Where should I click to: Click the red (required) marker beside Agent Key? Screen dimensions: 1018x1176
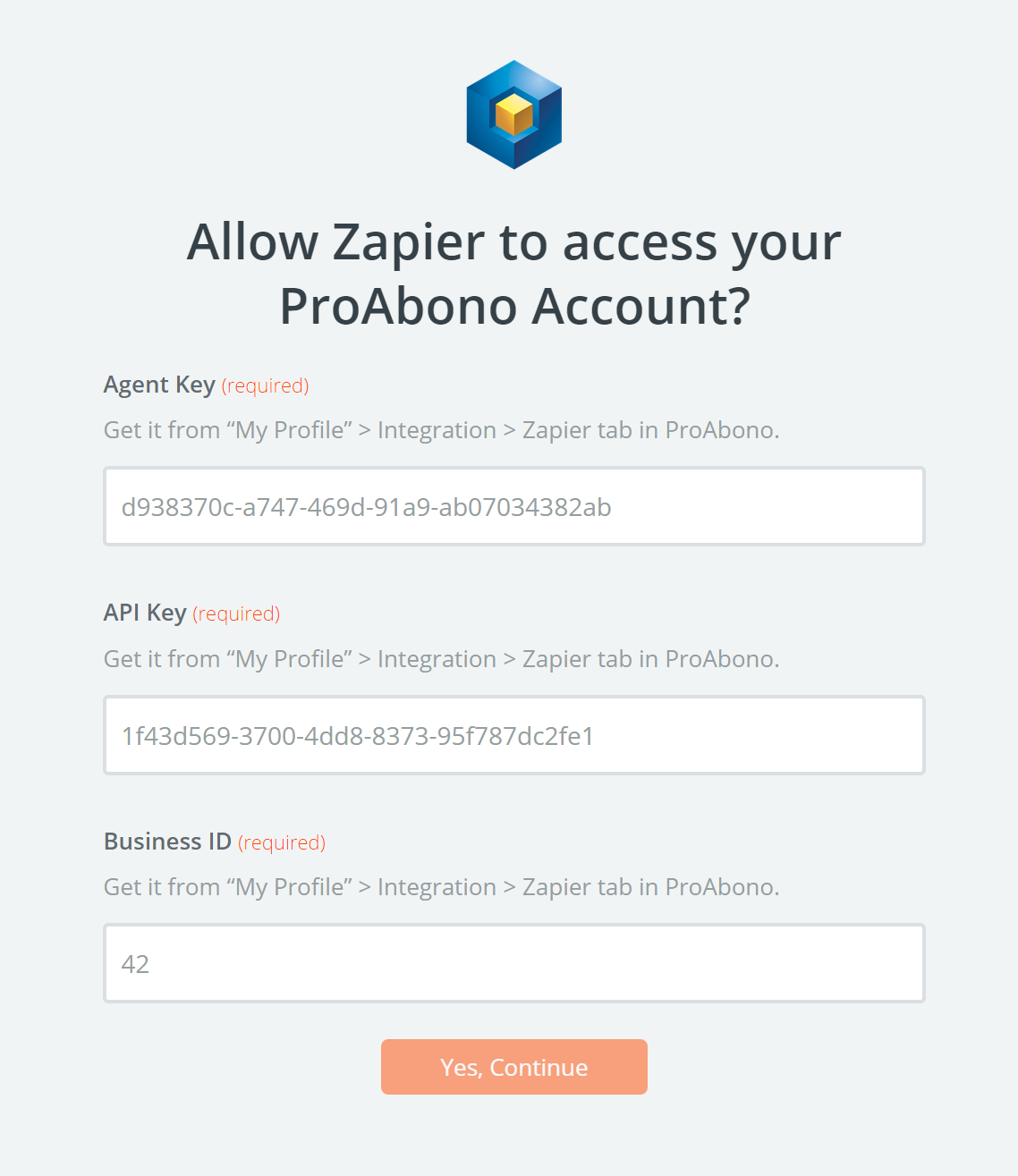(265, 385)
